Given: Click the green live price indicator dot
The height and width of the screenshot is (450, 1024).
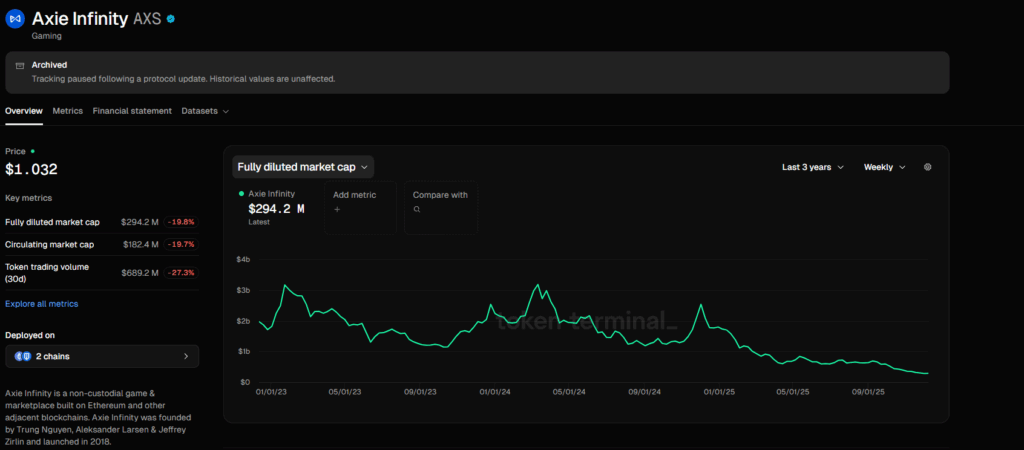Looking at the screenshot, I should click(x=33, y=152).
